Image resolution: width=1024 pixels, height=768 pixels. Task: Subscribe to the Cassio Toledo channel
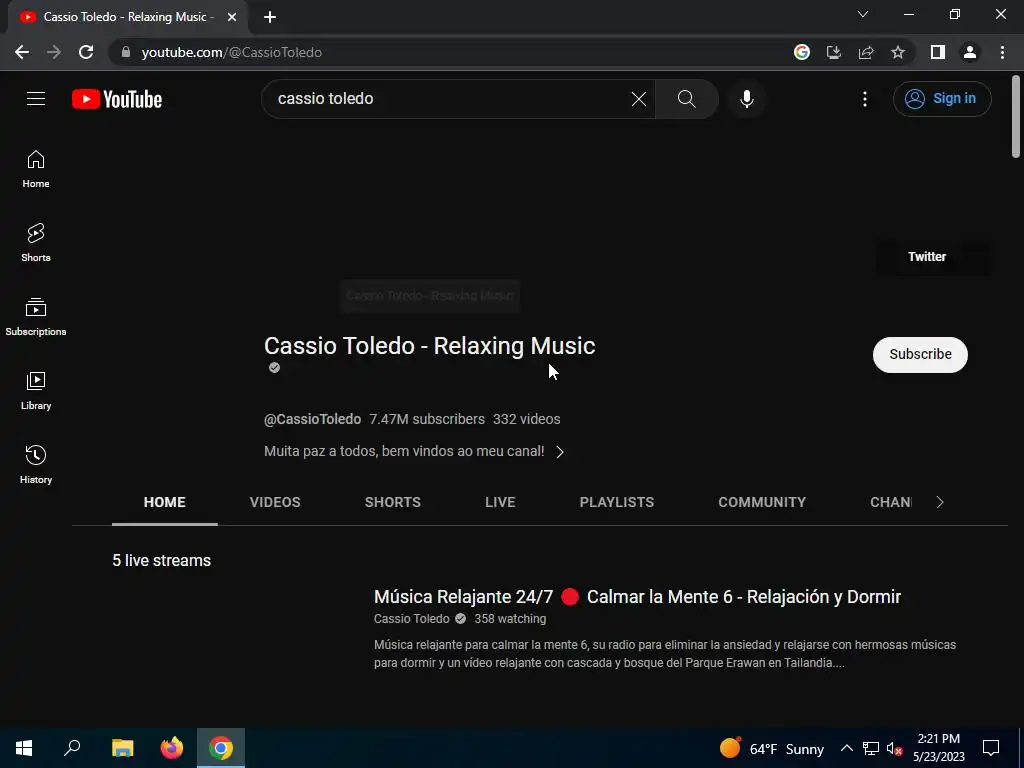[920, 355]
